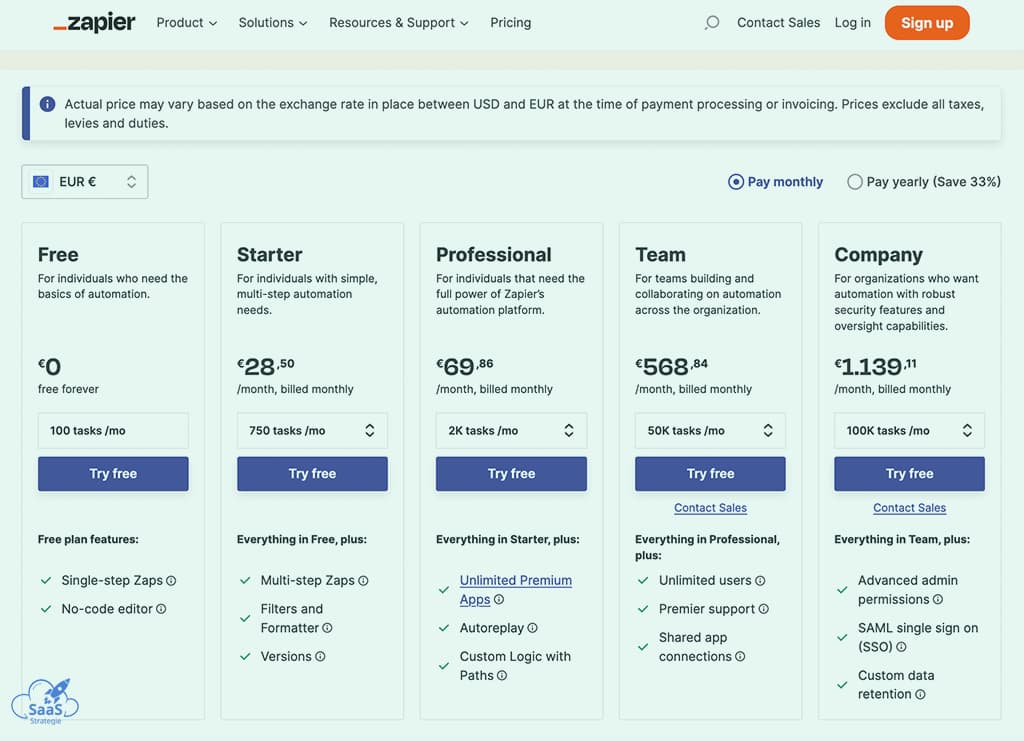Click info icon next to No-code editor
Viewport: 1024px width, 741px height.
[x=161, y=608]
